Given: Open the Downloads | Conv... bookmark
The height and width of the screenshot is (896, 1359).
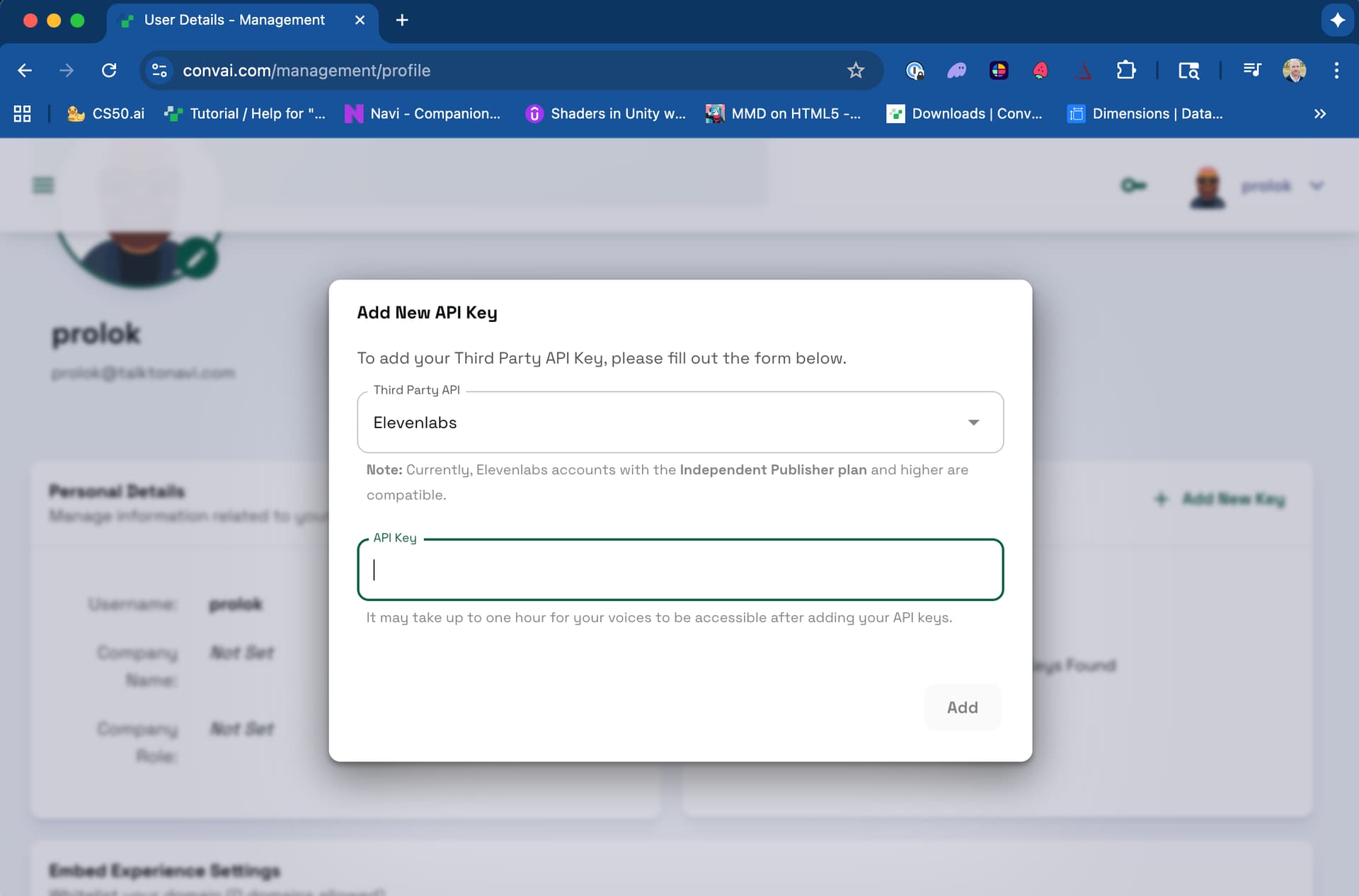Looking at the screenshot, I should tap(964, 113).
